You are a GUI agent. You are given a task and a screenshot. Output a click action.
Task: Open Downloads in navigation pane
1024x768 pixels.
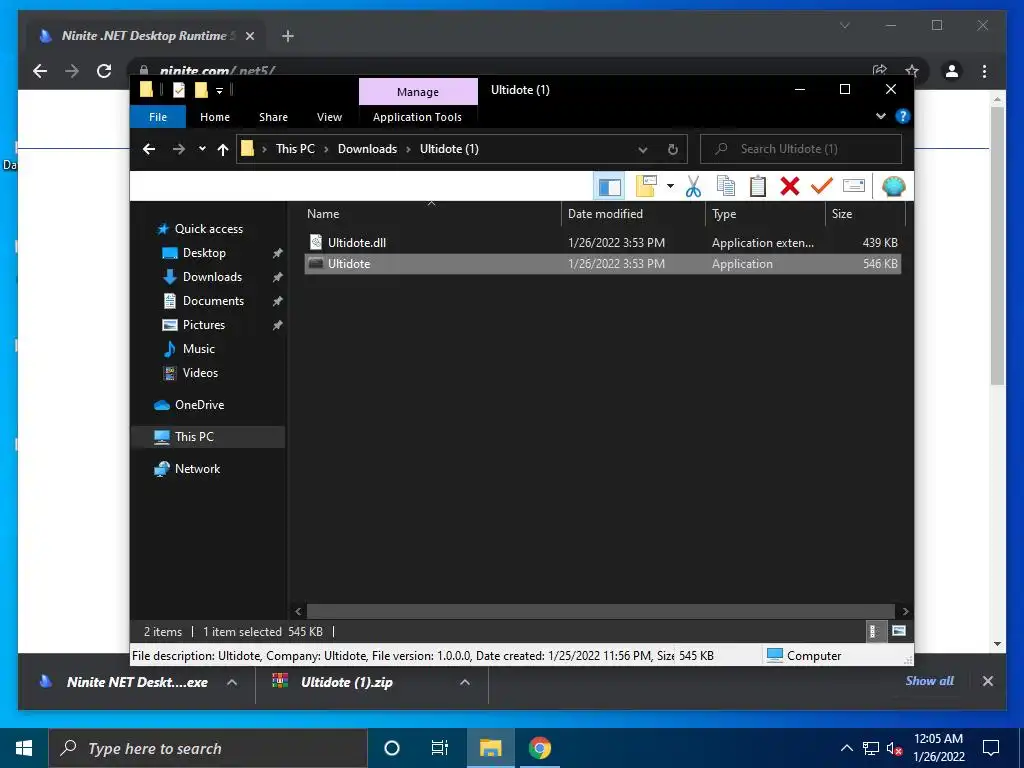coord(212,277)
